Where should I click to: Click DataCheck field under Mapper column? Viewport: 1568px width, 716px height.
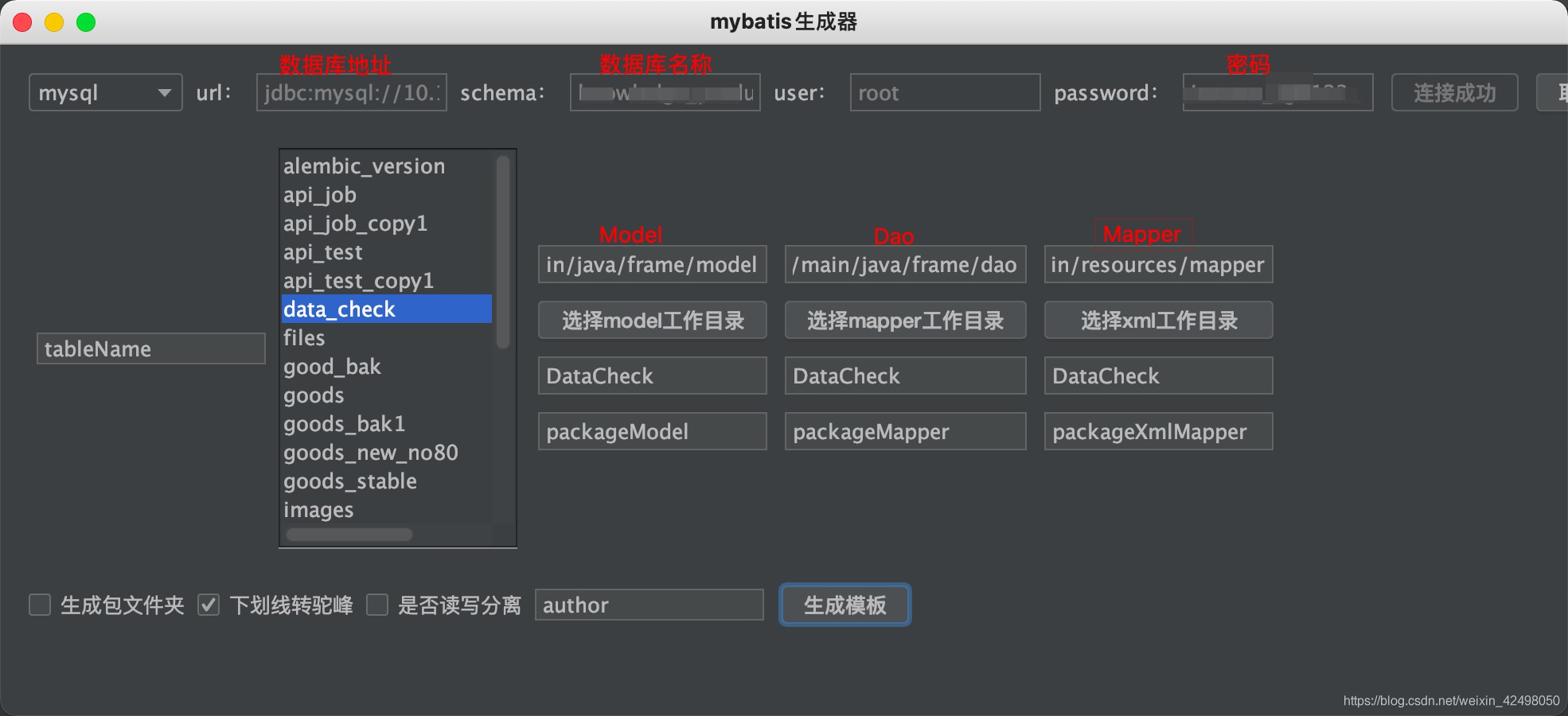(1159, 376)
